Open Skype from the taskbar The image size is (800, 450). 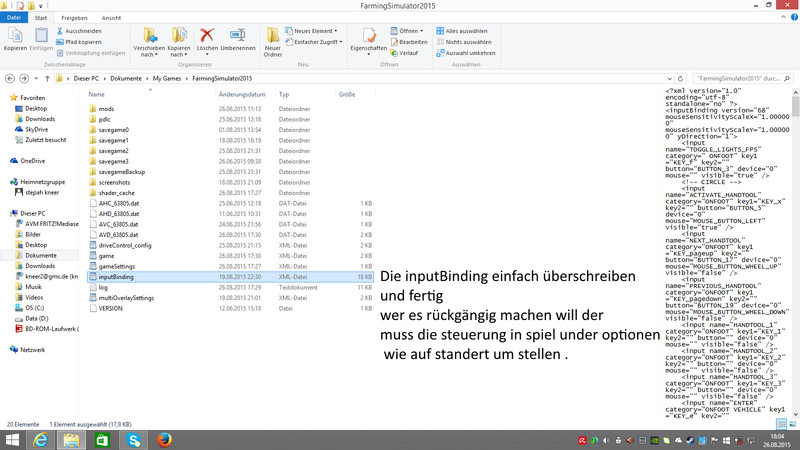pyautogui.click(x=132, y=439)
